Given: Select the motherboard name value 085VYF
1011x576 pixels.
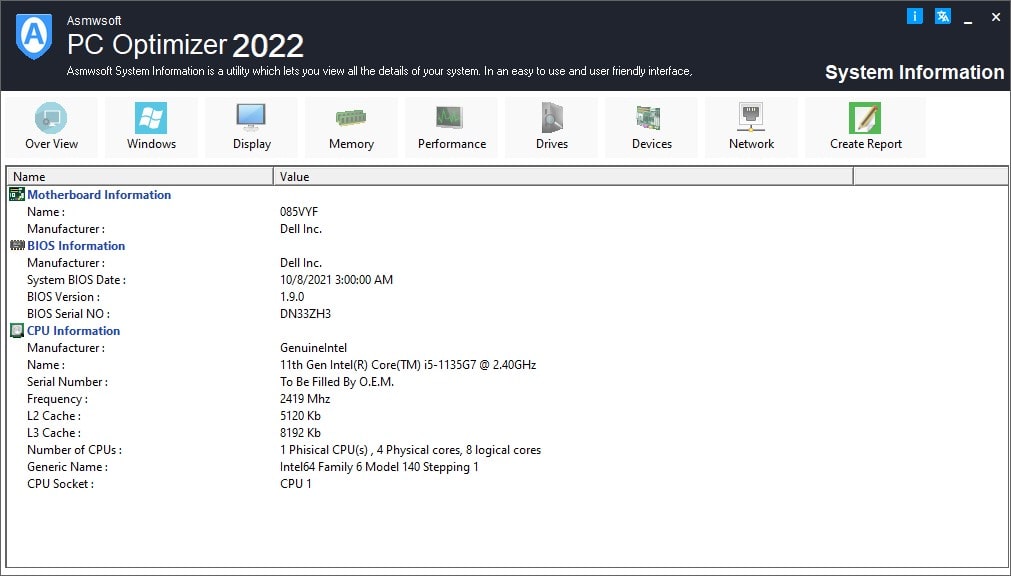Looking at the screenshot, I should coord(299,212).
